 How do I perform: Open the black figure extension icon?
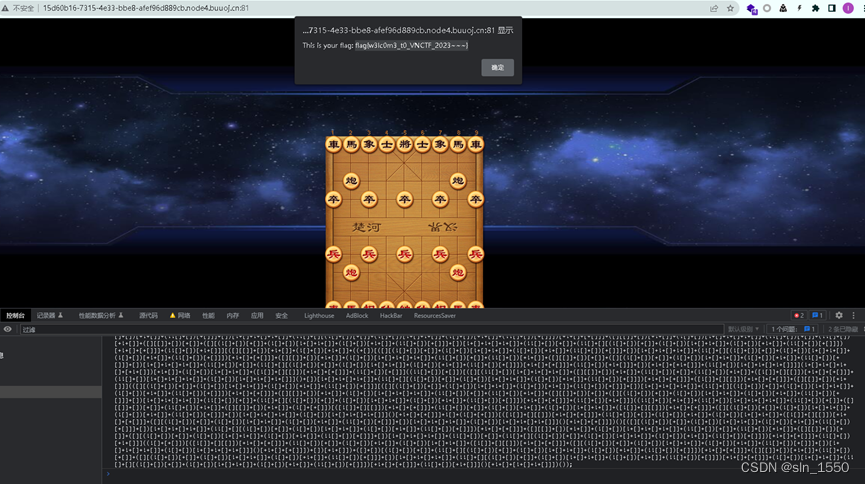click(783, 8)
